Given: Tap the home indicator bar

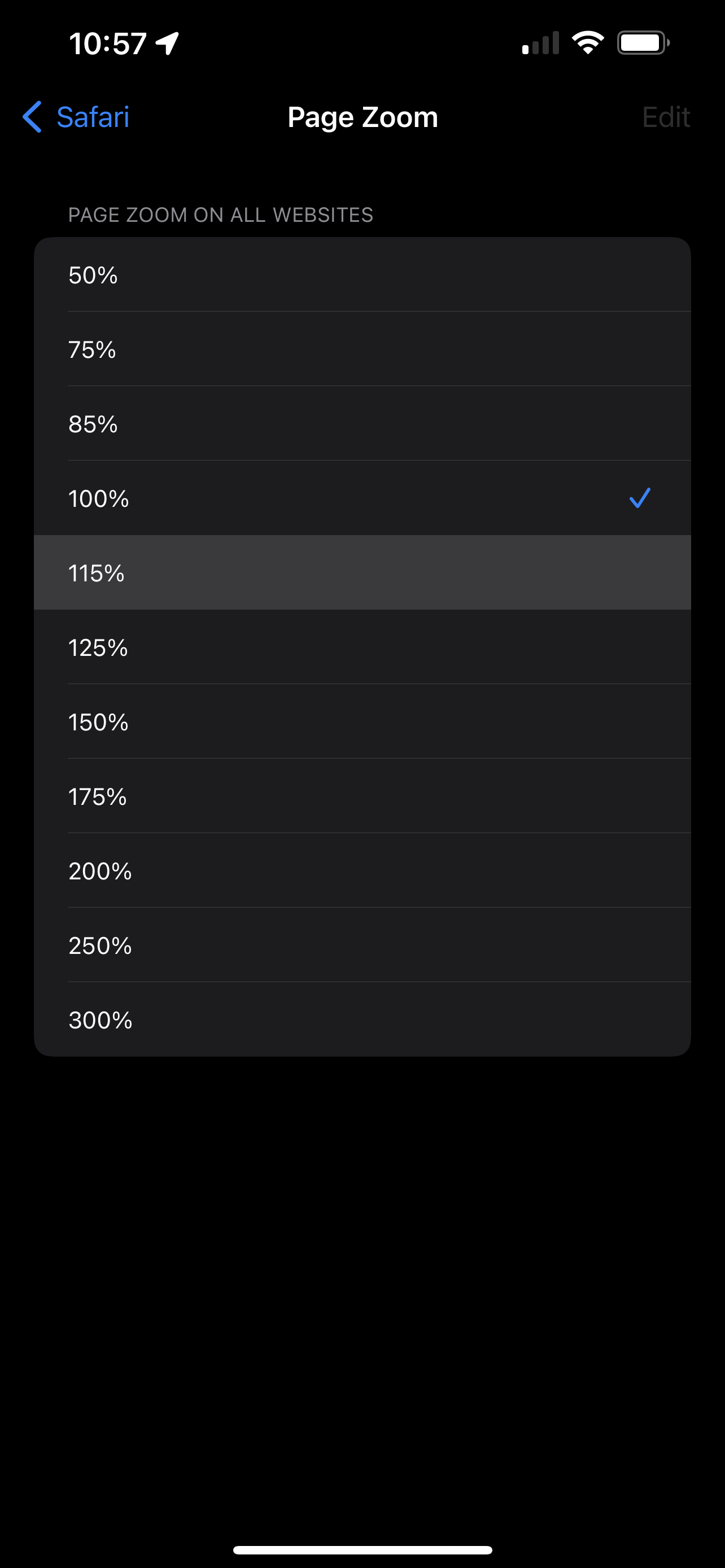Looking at the screenshot, I should pos(362,1550).
